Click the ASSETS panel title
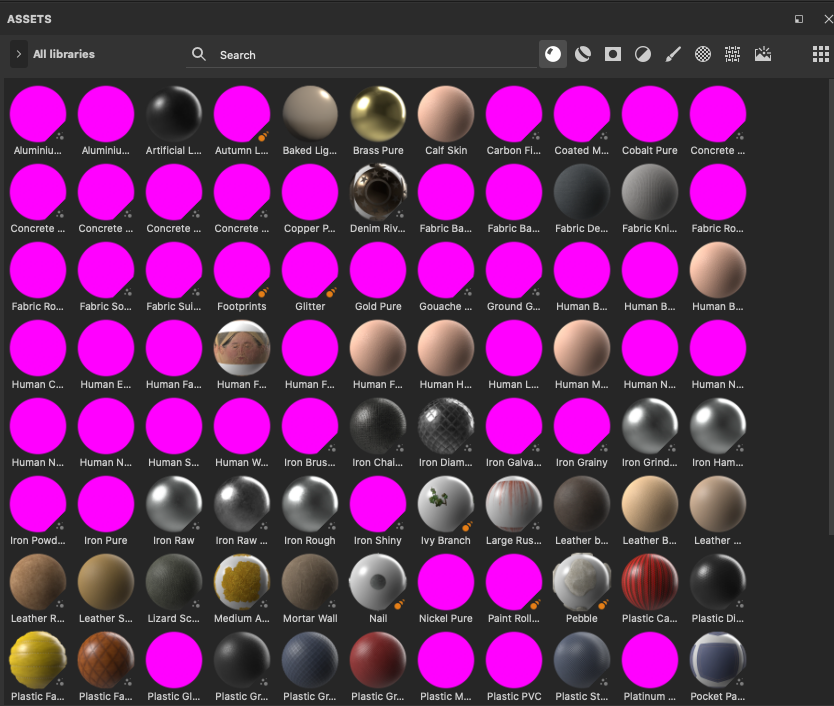The width and height of the screenshot is (834, 706). (x=29, y=18)
